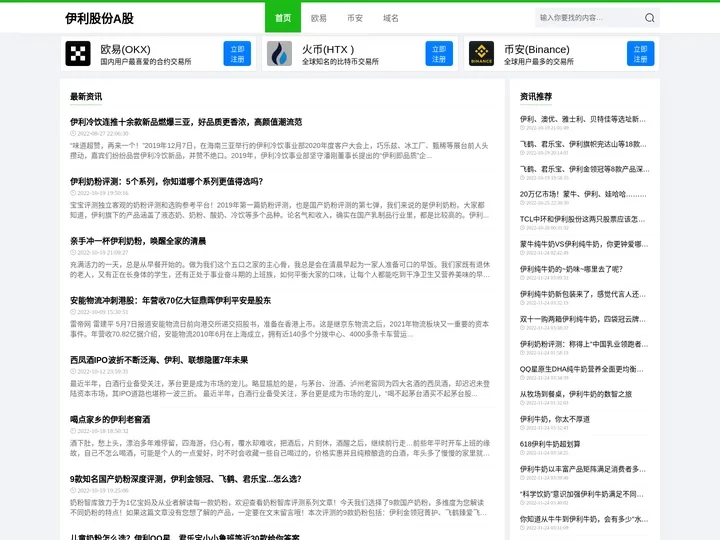Open the 域名 navigation tab

click(x=391, y=18)
